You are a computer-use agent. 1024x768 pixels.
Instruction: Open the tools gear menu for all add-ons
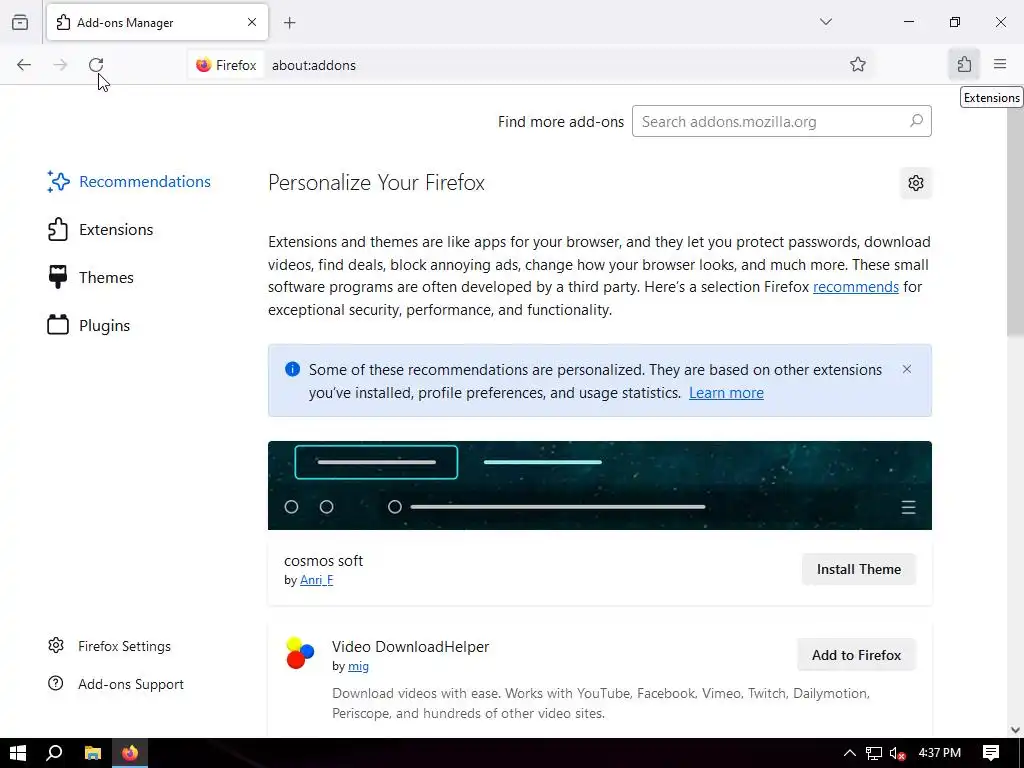pyautogui.click(x=916, y=183)
